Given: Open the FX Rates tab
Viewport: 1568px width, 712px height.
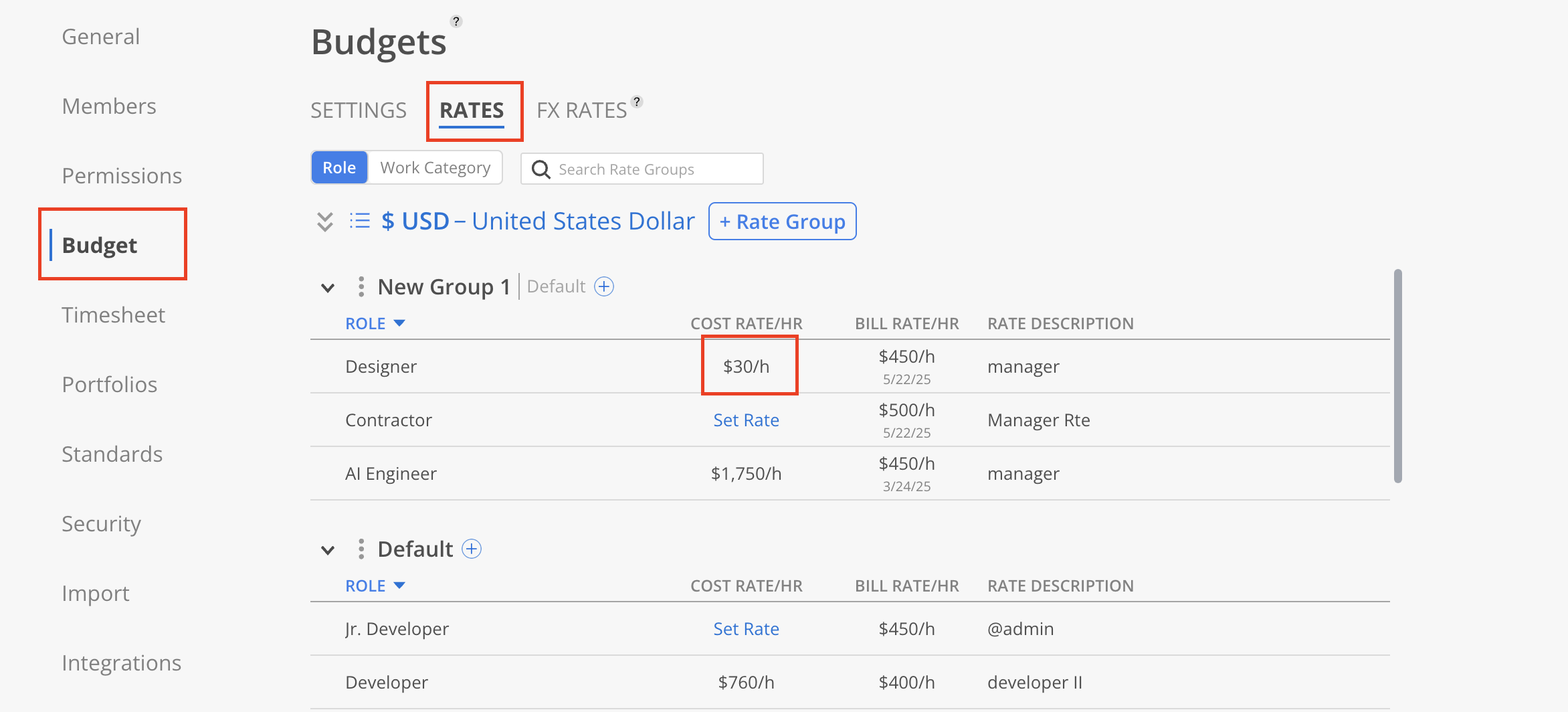Looking at the screenshot, I should [581, 110].
